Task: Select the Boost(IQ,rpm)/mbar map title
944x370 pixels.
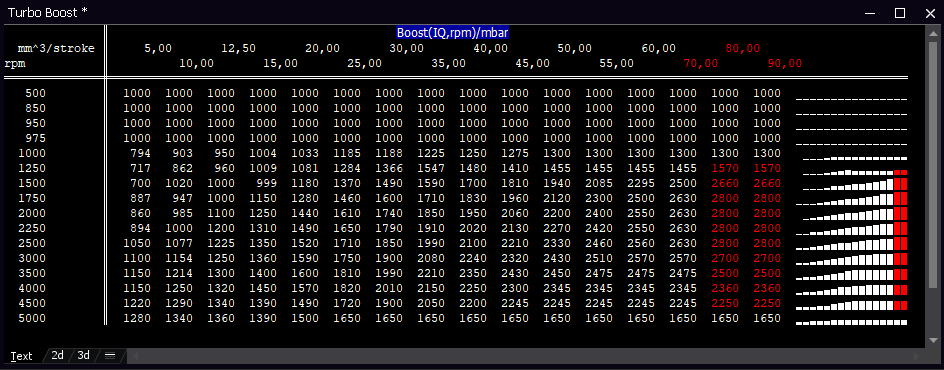Action: [x=453, y=33]
